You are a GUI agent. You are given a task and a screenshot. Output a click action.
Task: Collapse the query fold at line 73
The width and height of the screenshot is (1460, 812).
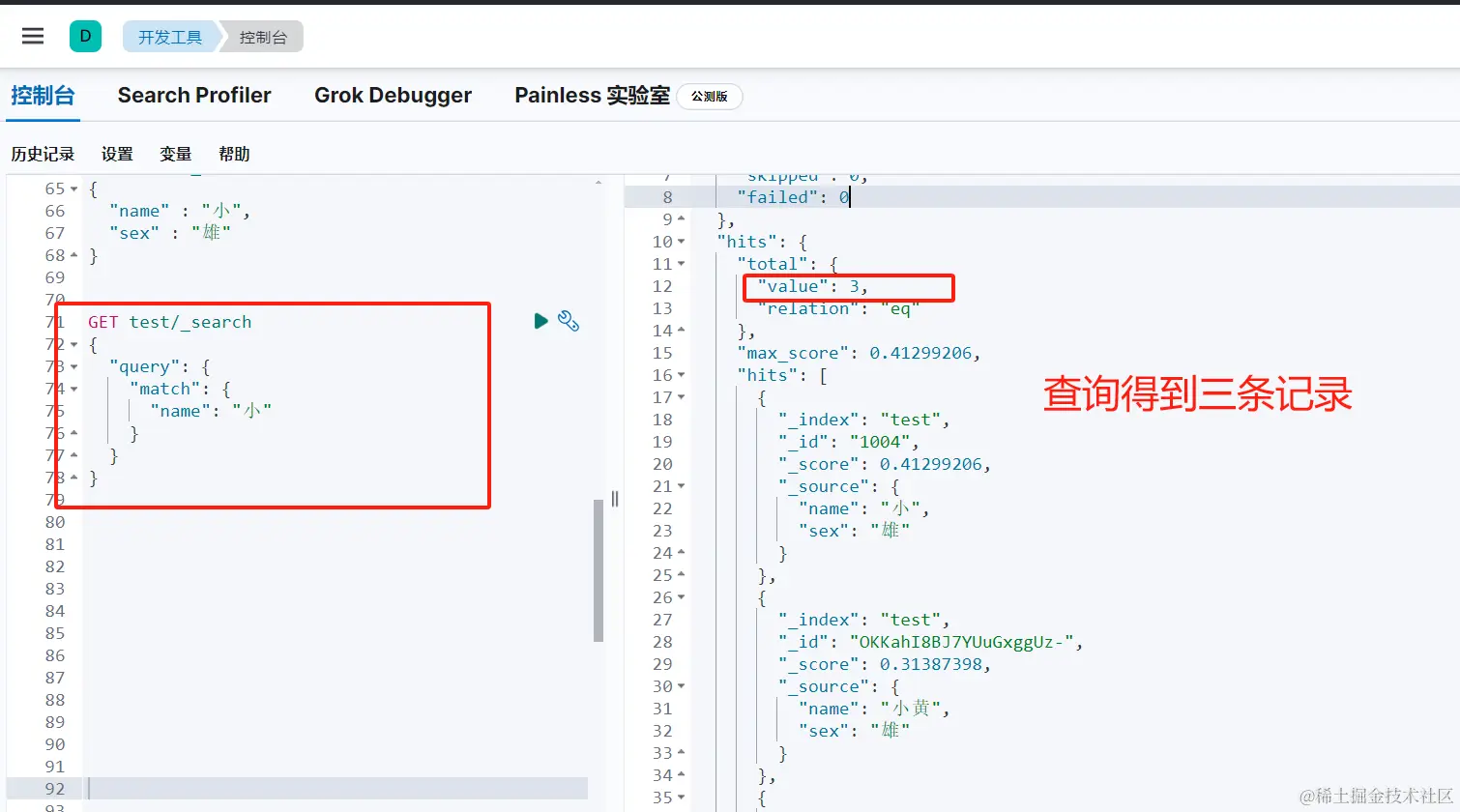(x=74, y=367)
